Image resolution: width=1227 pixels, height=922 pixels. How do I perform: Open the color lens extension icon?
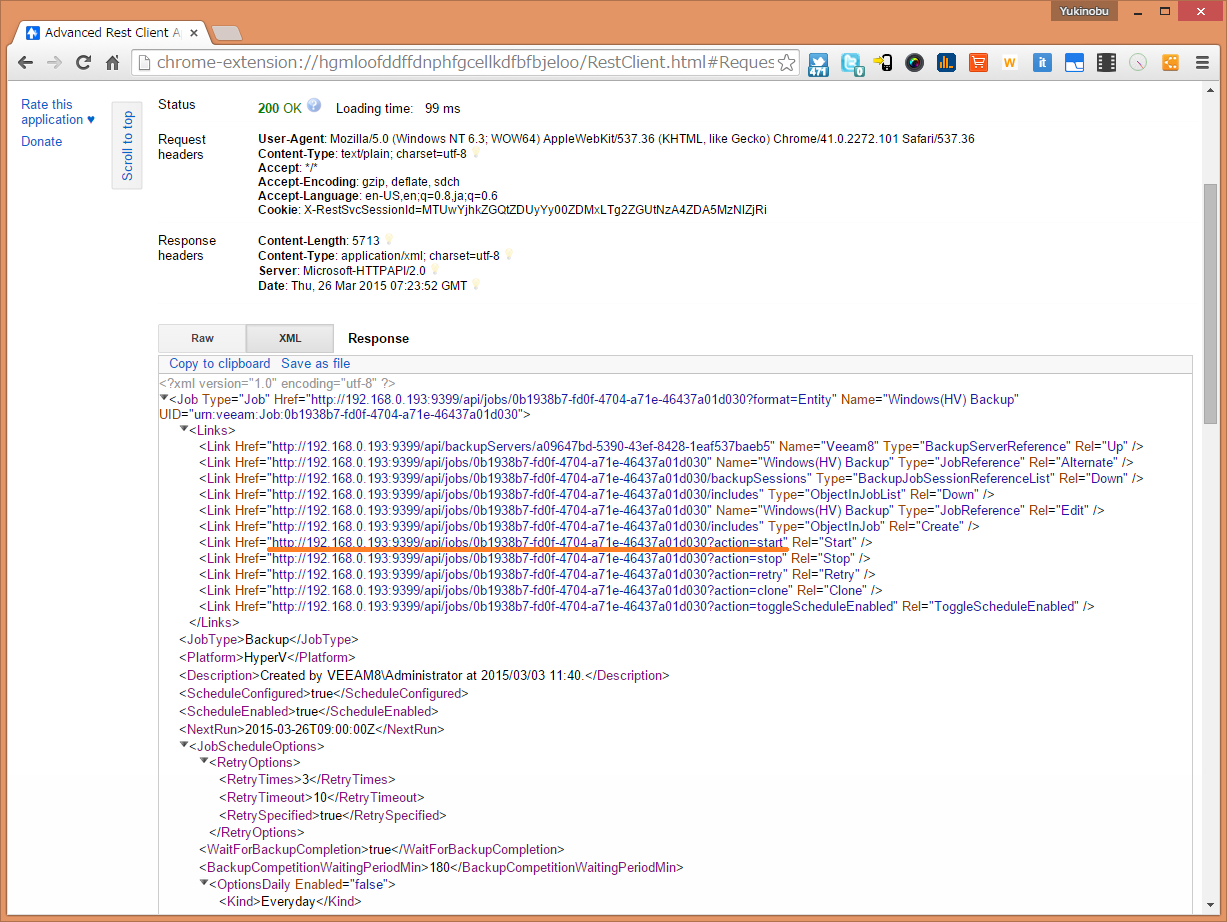914,63
